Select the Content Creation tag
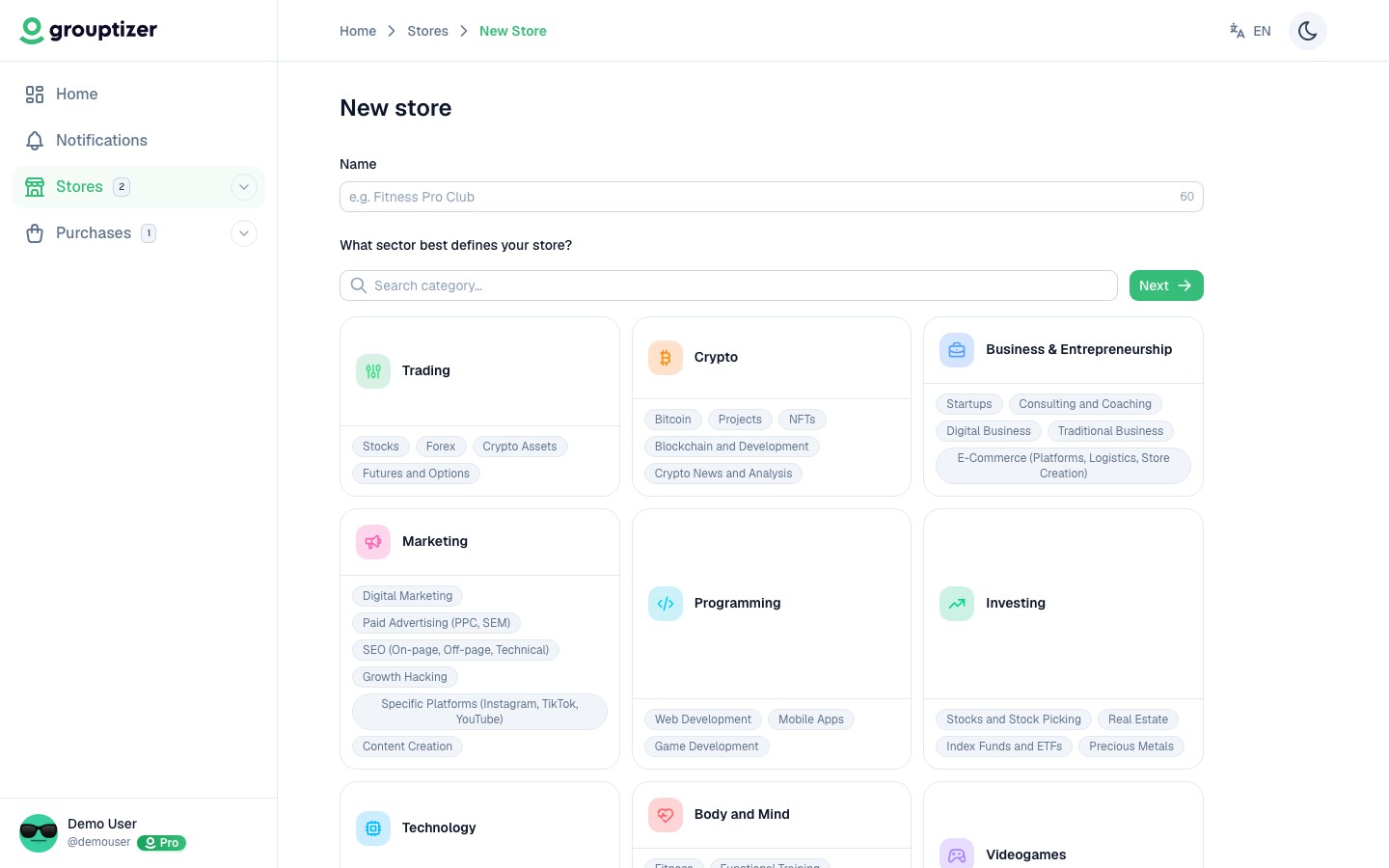The width and height of the screenshot is (1389, 868). pyautogui.click(x=408, y=746)
